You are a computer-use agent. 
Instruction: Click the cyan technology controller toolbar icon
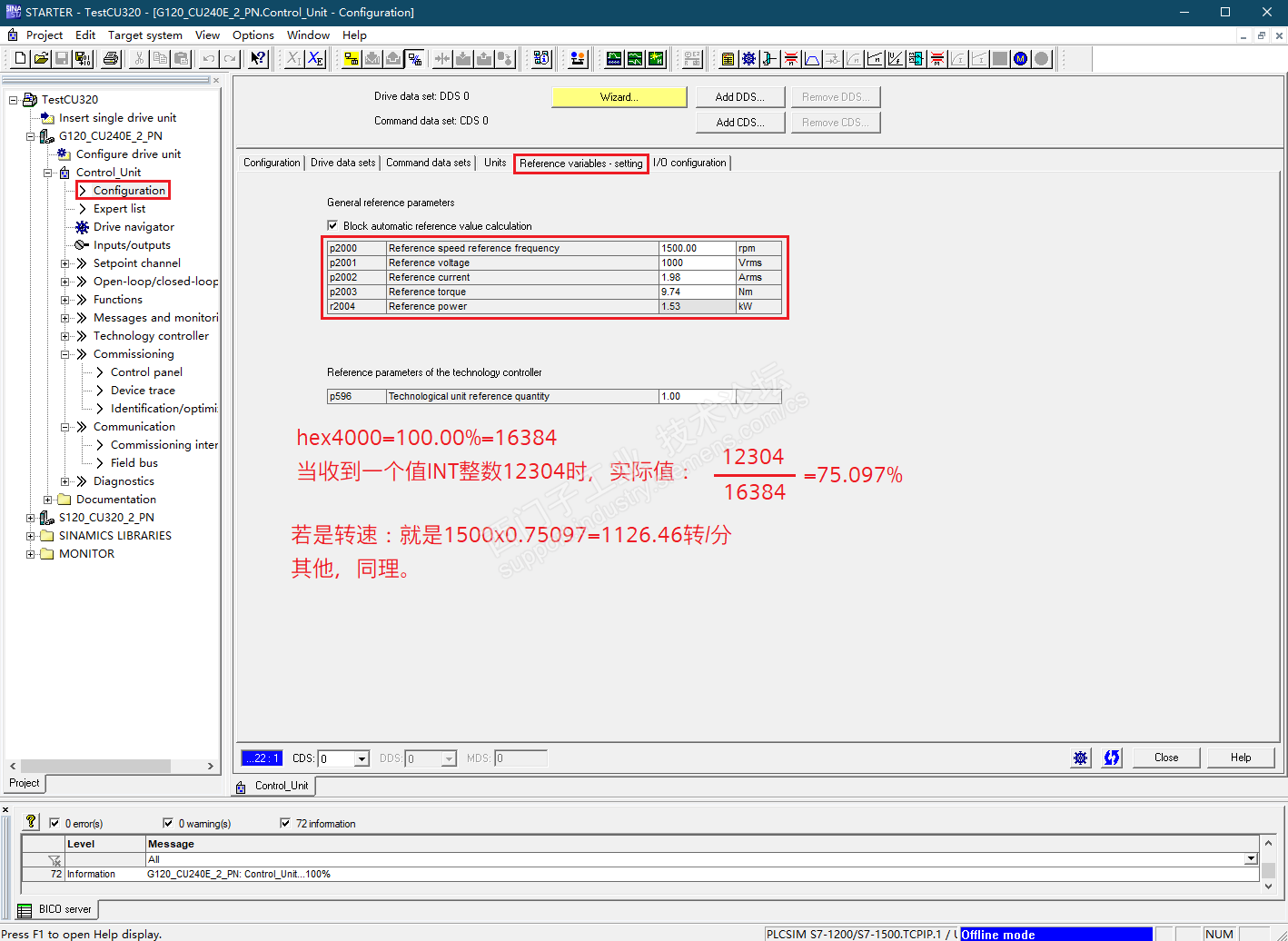(916, 59)
